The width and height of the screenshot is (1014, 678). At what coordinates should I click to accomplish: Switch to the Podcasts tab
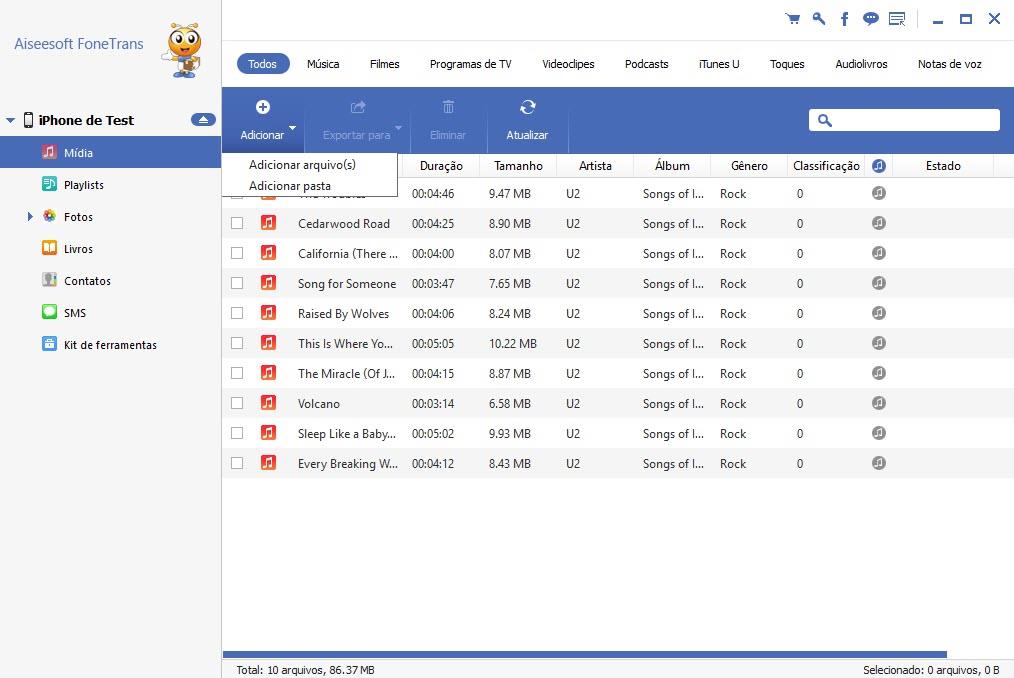pyautogui.click(x=646, y=64)
